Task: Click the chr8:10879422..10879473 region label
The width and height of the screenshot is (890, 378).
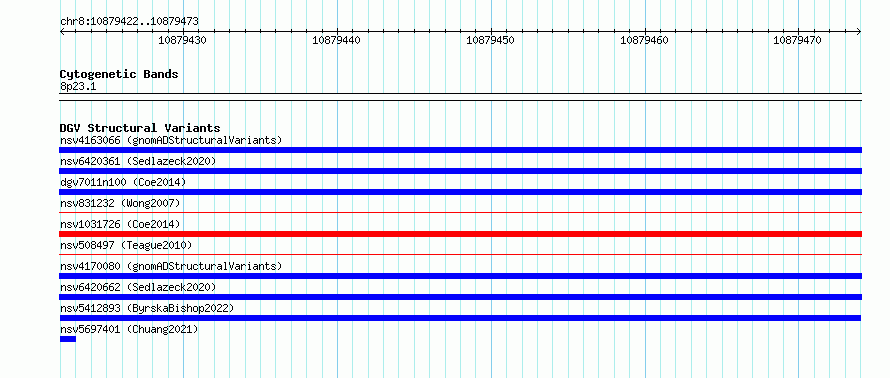Action: [x=129, y=22]
